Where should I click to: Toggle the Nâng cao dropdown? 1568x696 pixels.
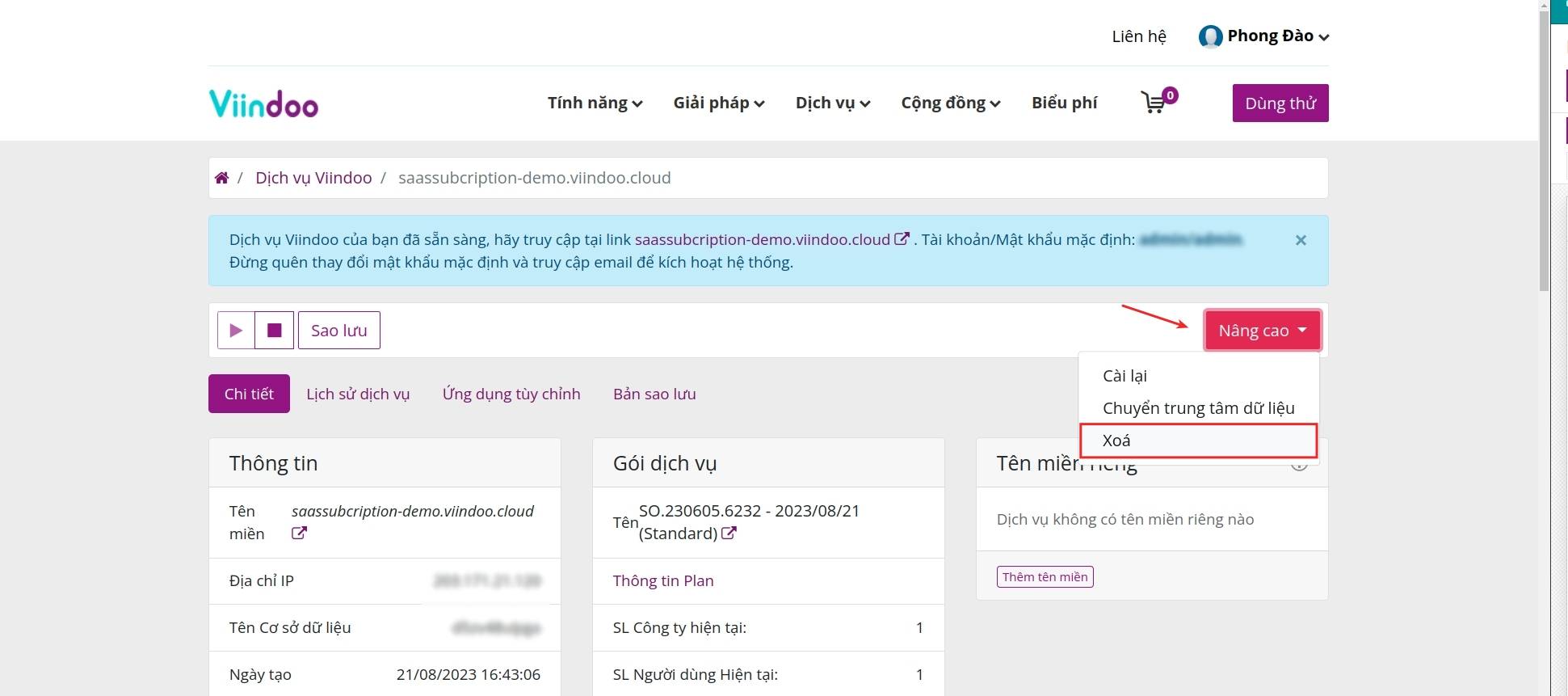click(x=1263, y=331)
